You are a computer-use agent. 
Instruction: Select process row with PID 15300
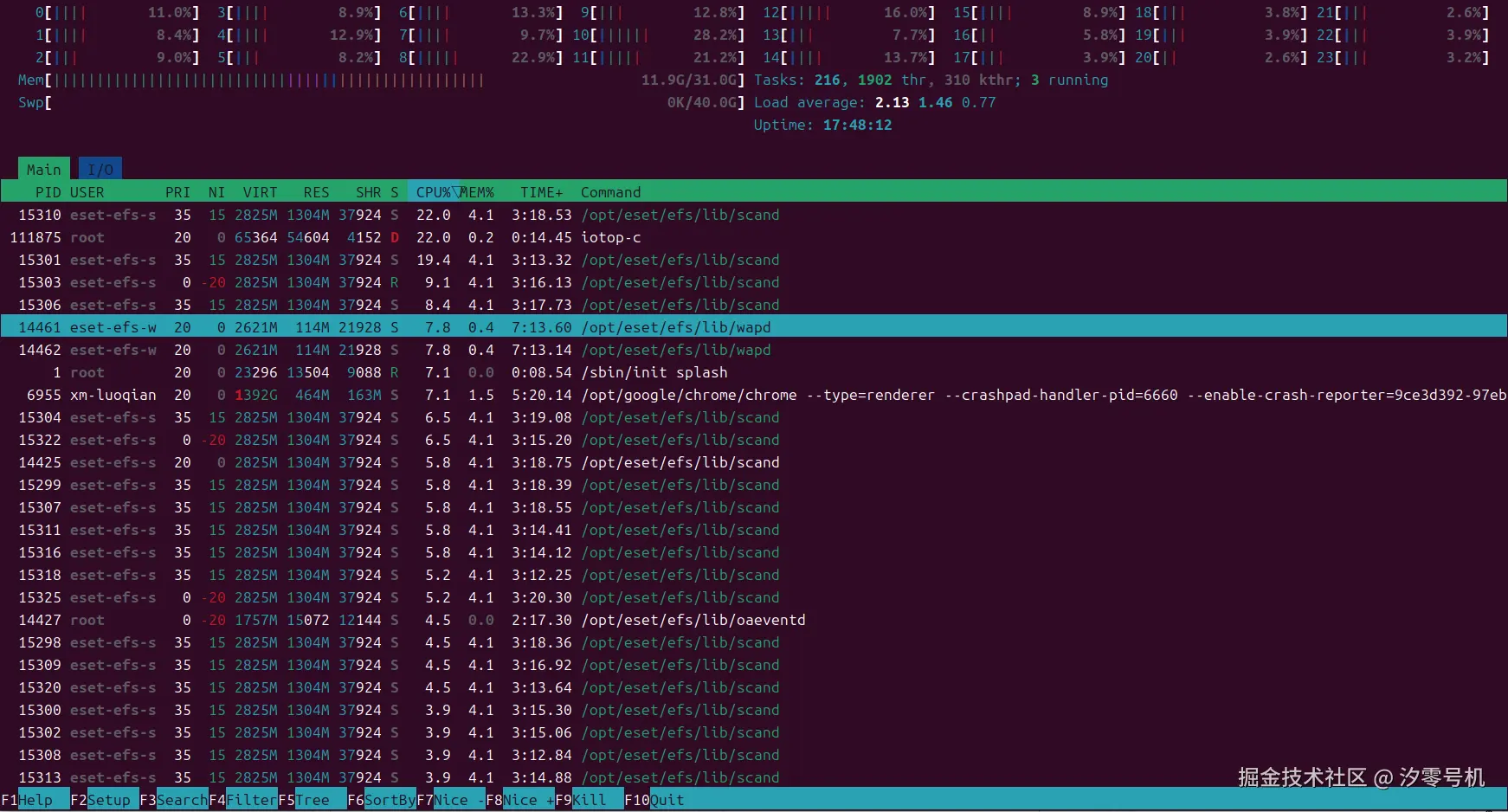click(754, 710)
